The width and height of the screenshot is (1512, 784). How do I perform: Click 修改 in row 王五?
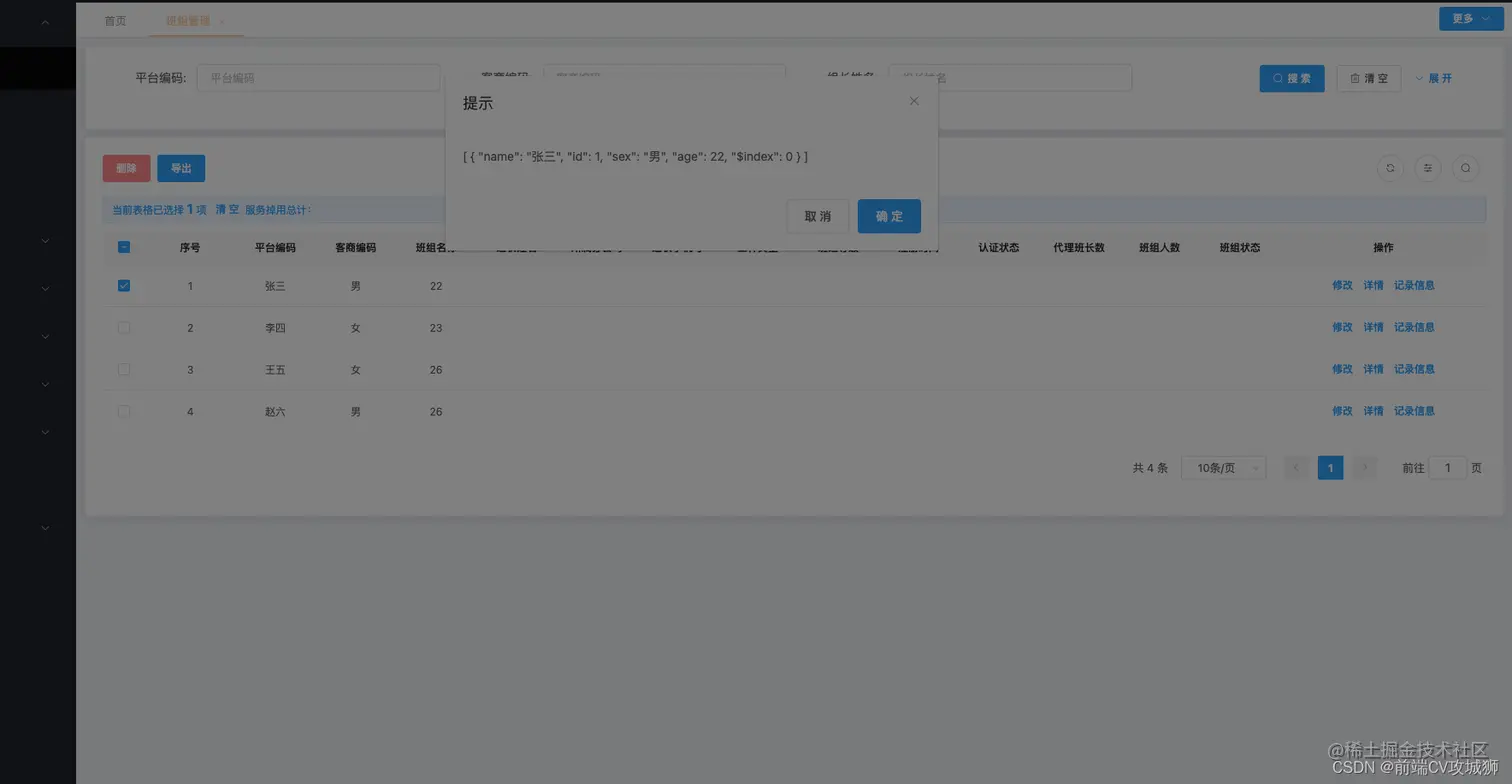1342,370
